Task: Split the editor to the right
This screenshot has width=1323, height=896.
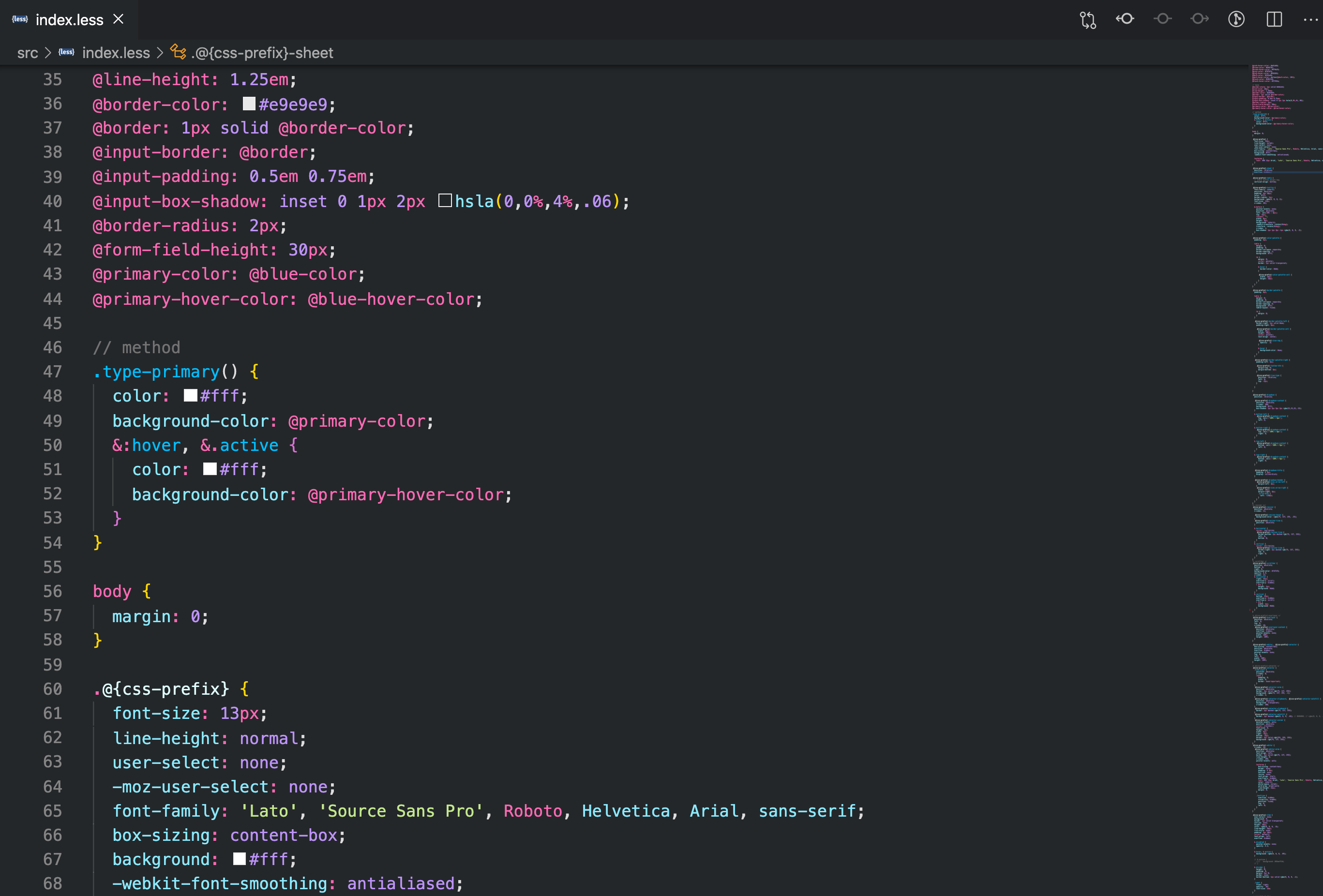Action: click(1274, 19)
